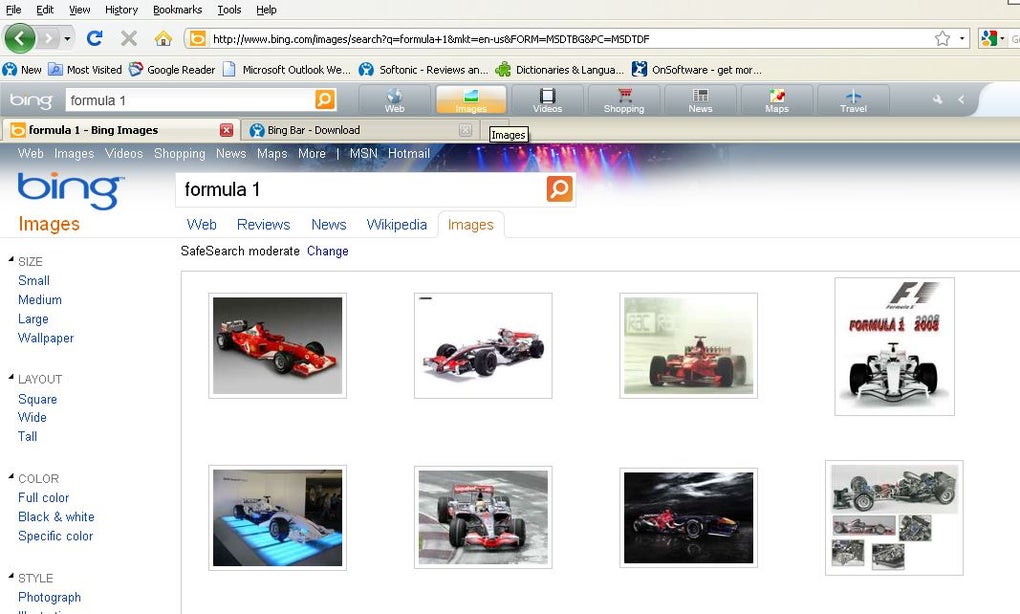1020x614 pixels.
Task: Click the browser forward arrow
Action: (x=48, y=38)
